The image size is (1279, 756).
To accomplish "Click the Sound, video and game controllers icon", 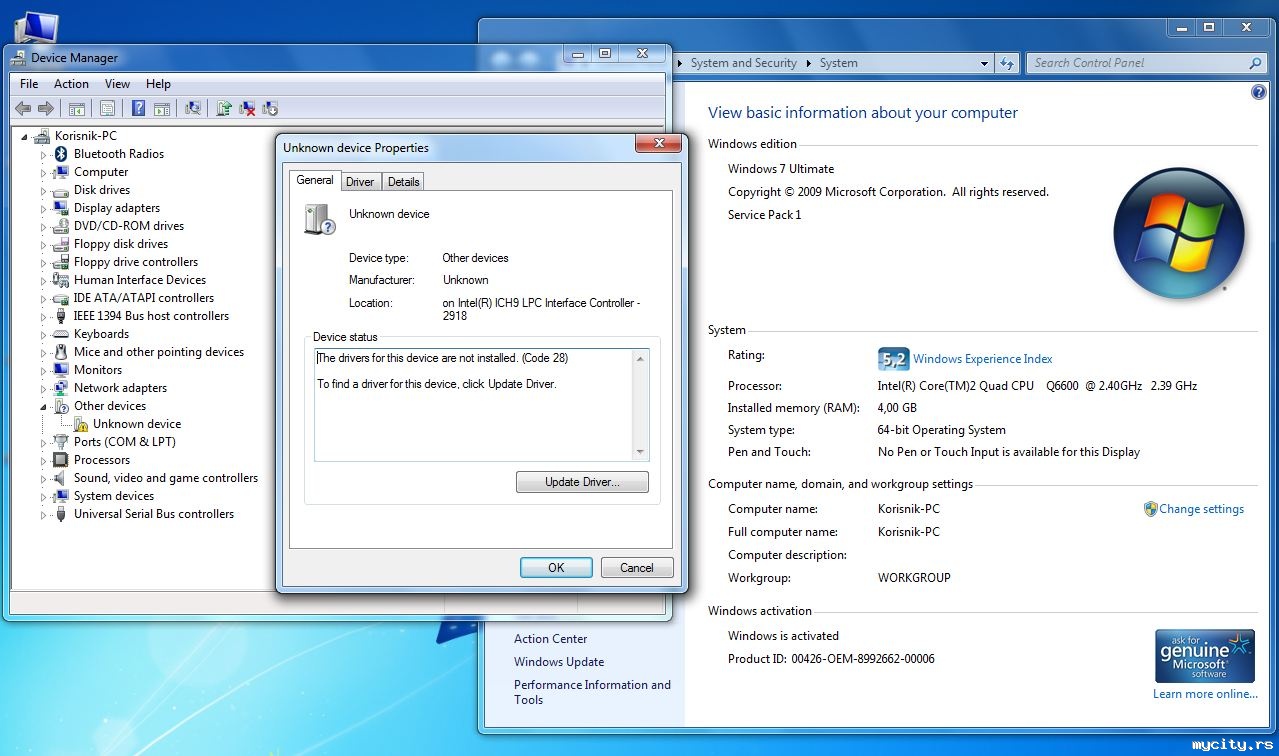I will (61, 478).
